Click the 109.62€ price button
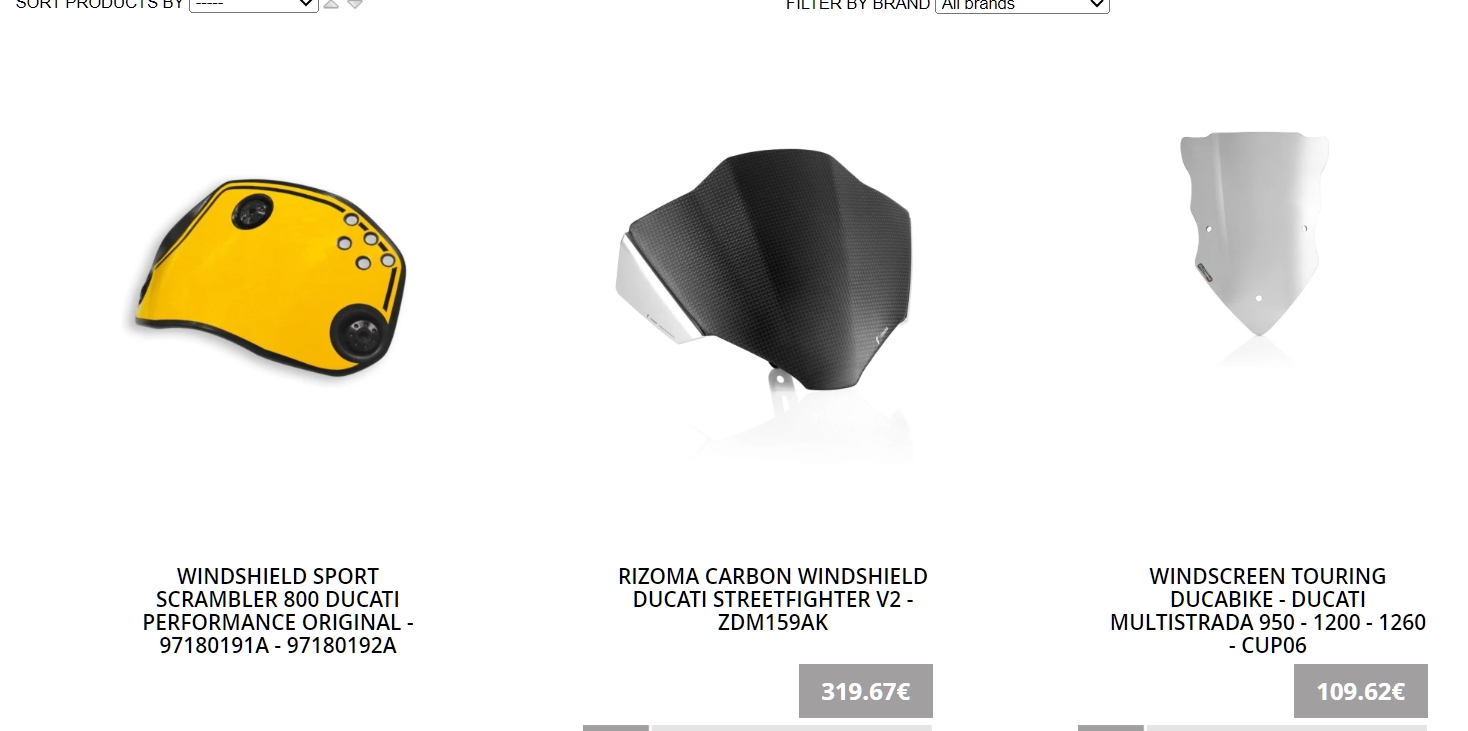 click(1361, 691)
